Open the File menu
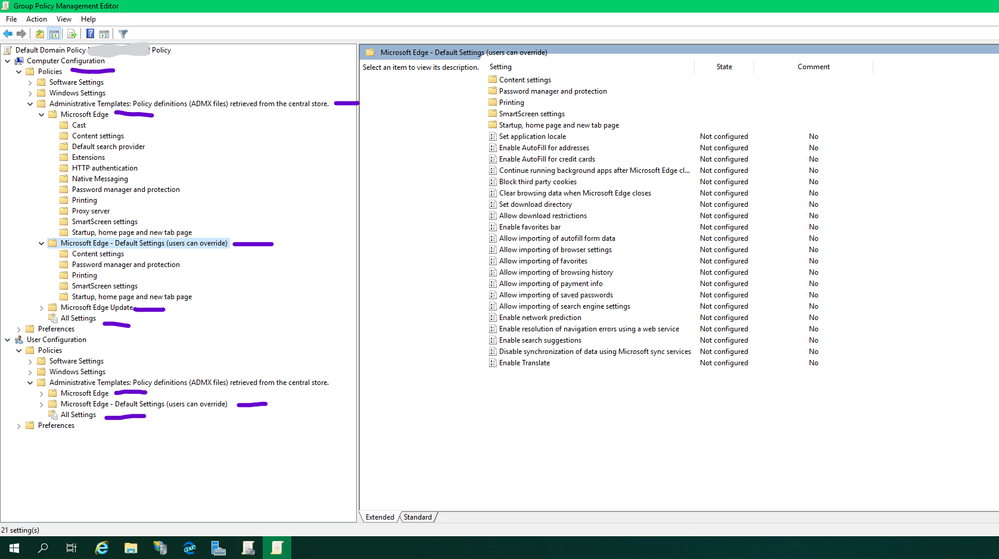 [x=11, y=19]
